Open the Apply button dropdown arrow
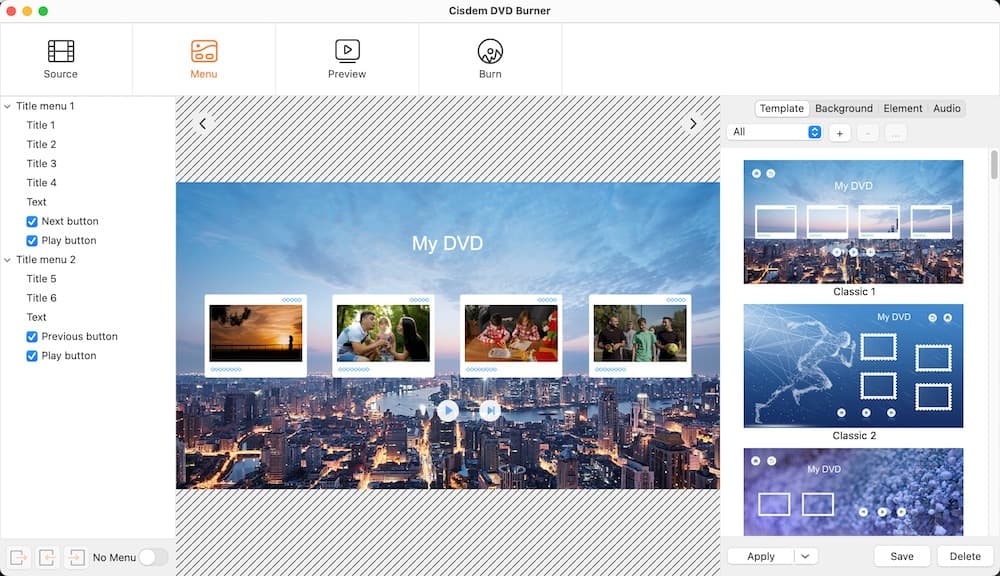 pyautogui.click(x=805, y=556)
